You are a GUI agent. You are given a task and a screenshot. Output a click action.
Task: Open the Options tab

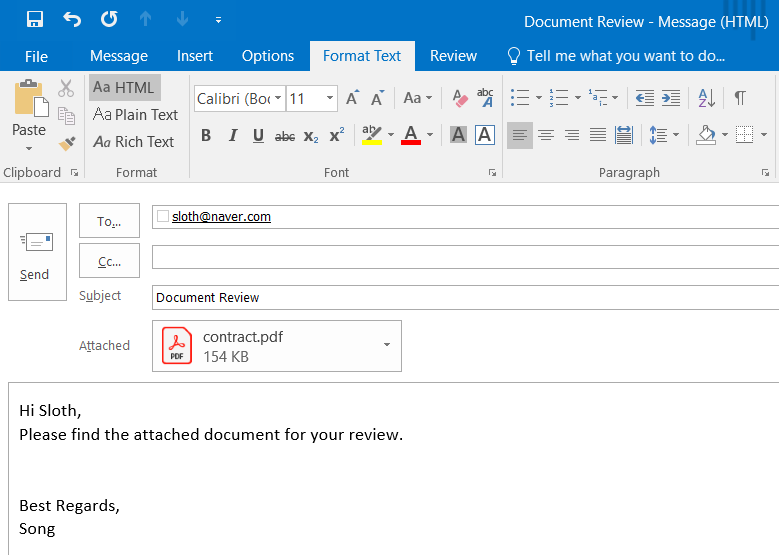click(268, 56)
